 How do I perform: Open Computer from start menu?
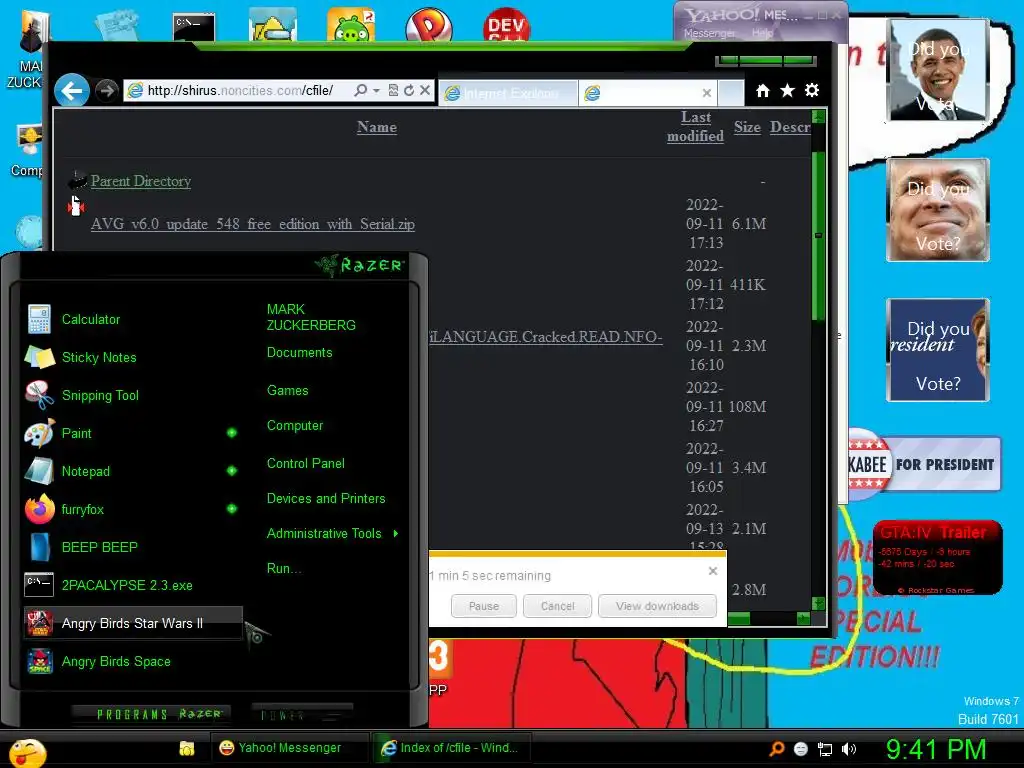coord(295,426)
